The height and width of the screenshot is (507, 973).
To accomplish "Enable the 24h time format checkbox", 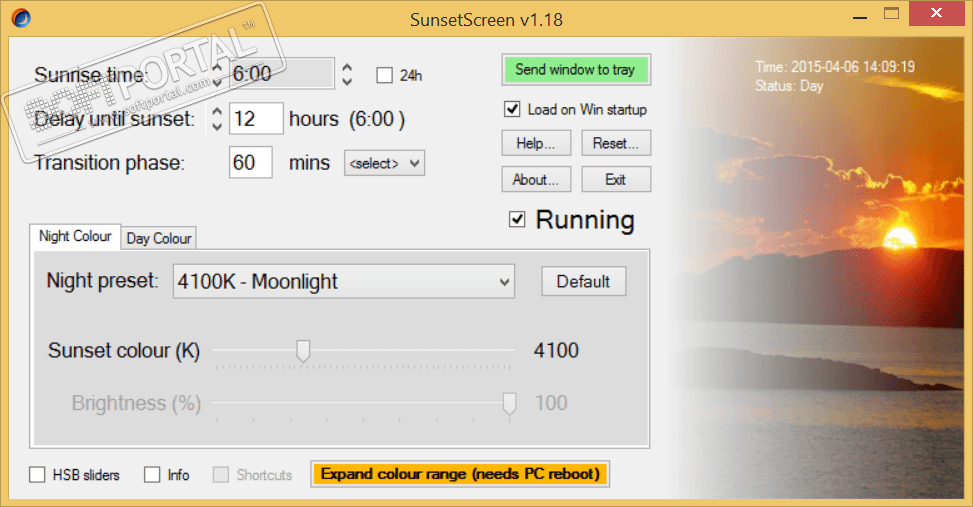I will 385,76.
